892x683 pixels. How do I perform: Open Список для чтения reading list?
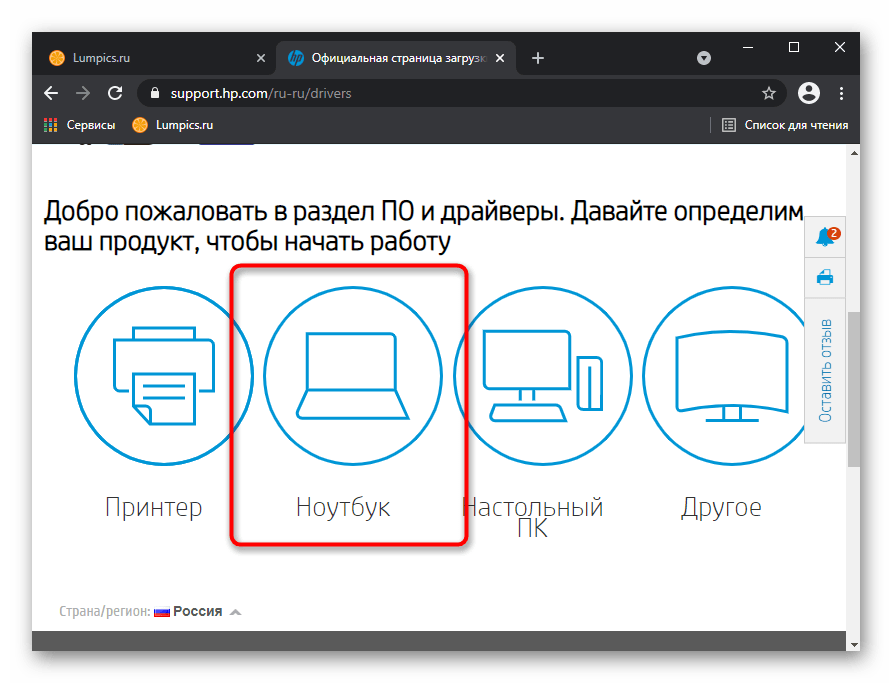[785, 125]
